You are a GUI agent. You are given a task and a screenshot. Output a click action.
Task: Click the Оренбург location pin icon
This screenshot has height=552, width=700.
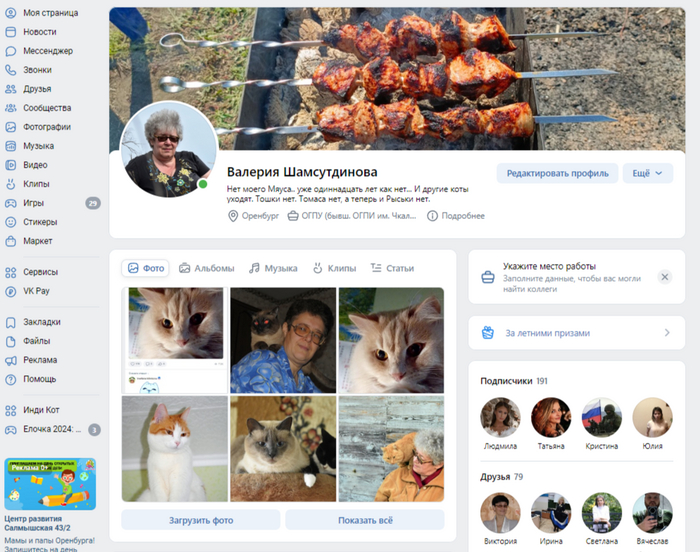click(x=233, y=216)
